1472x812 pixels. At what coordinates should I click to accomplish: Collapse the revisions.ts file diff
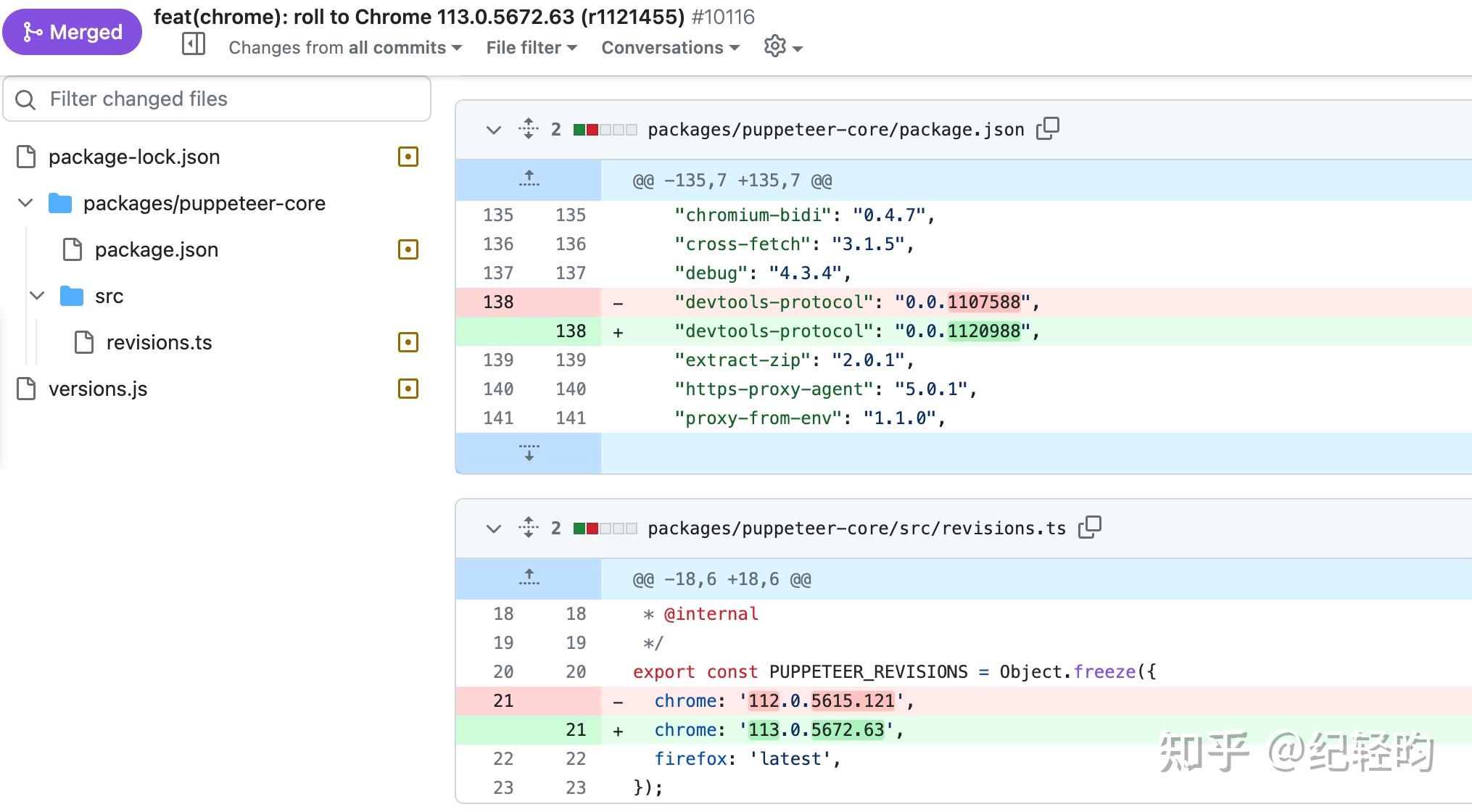(x=494, y=529)
